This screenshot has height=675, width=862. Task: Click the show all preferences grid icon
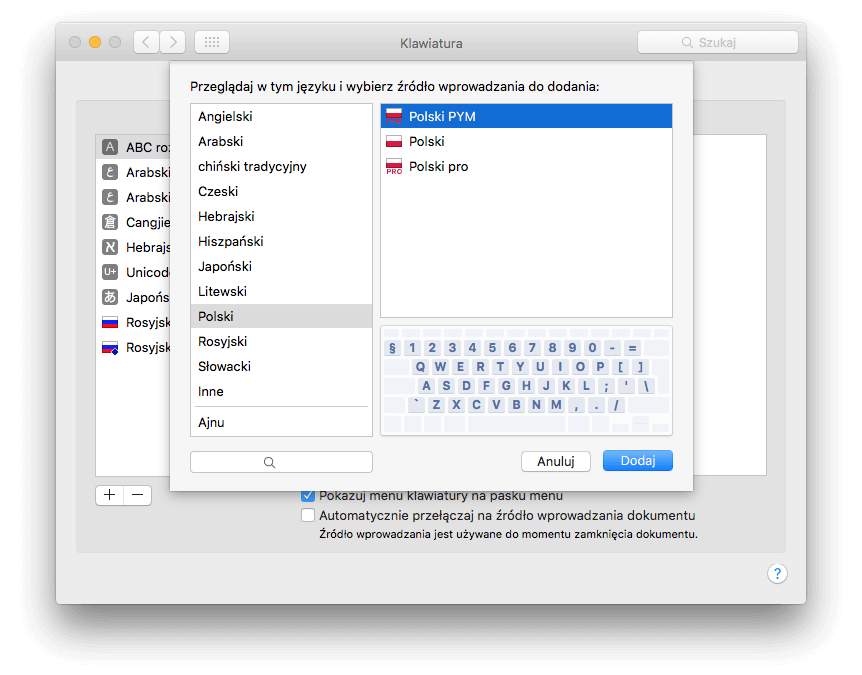click(x=212, y=42)
